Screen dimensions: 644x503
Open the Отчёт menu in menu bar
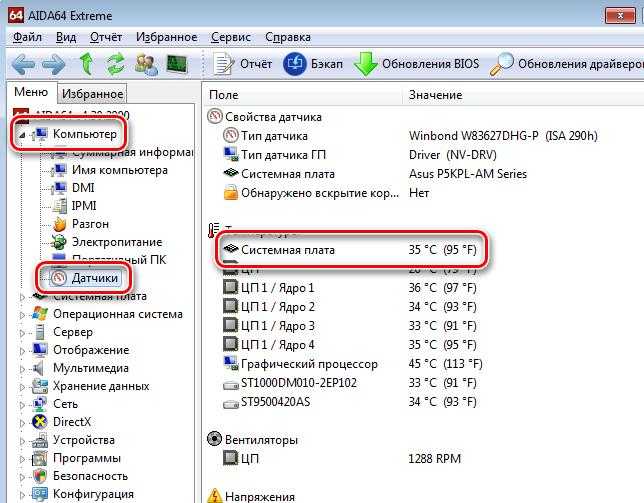(x=106, y=37)
